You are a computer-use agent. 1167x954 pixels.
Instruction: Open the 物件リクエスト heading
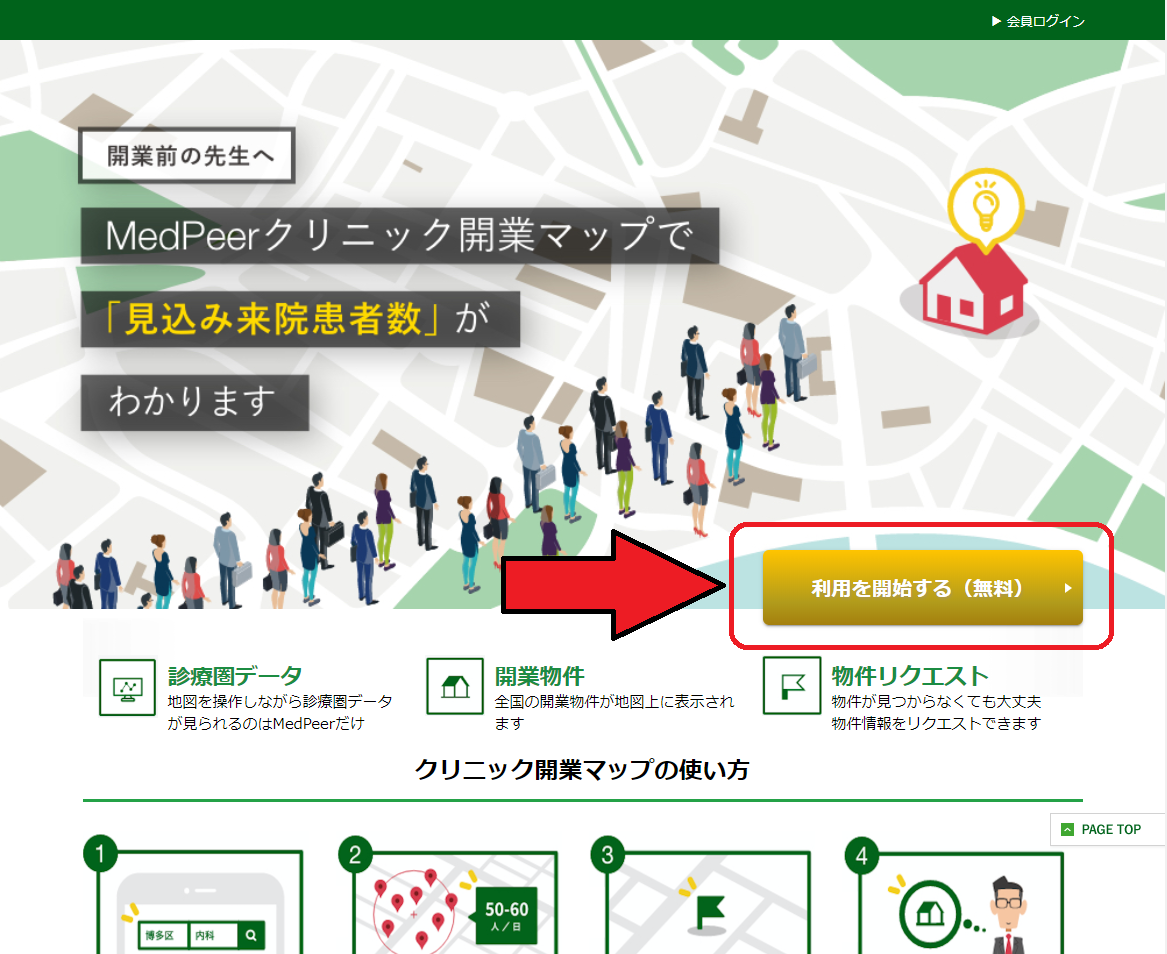click(x=909, y=676)
